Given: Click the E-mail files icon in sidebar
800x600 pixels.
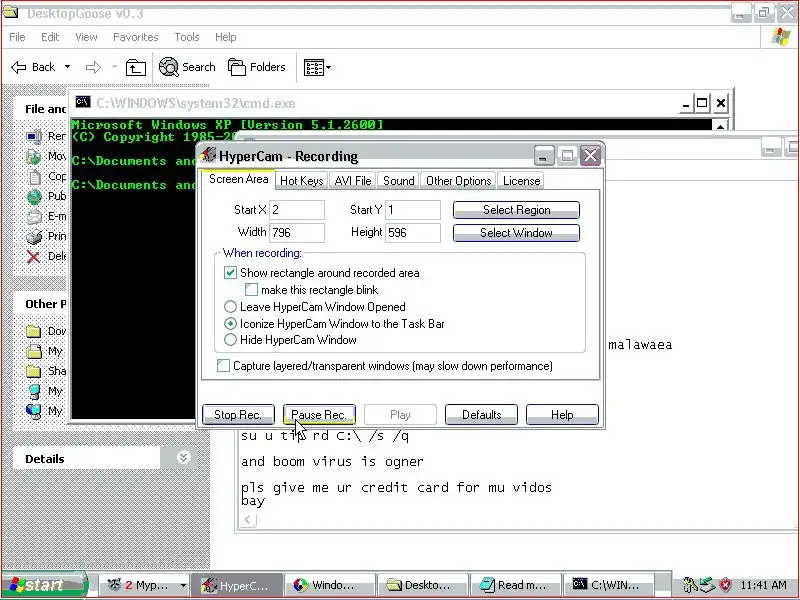Looking at the screenshot, I should tap(34, 216).
